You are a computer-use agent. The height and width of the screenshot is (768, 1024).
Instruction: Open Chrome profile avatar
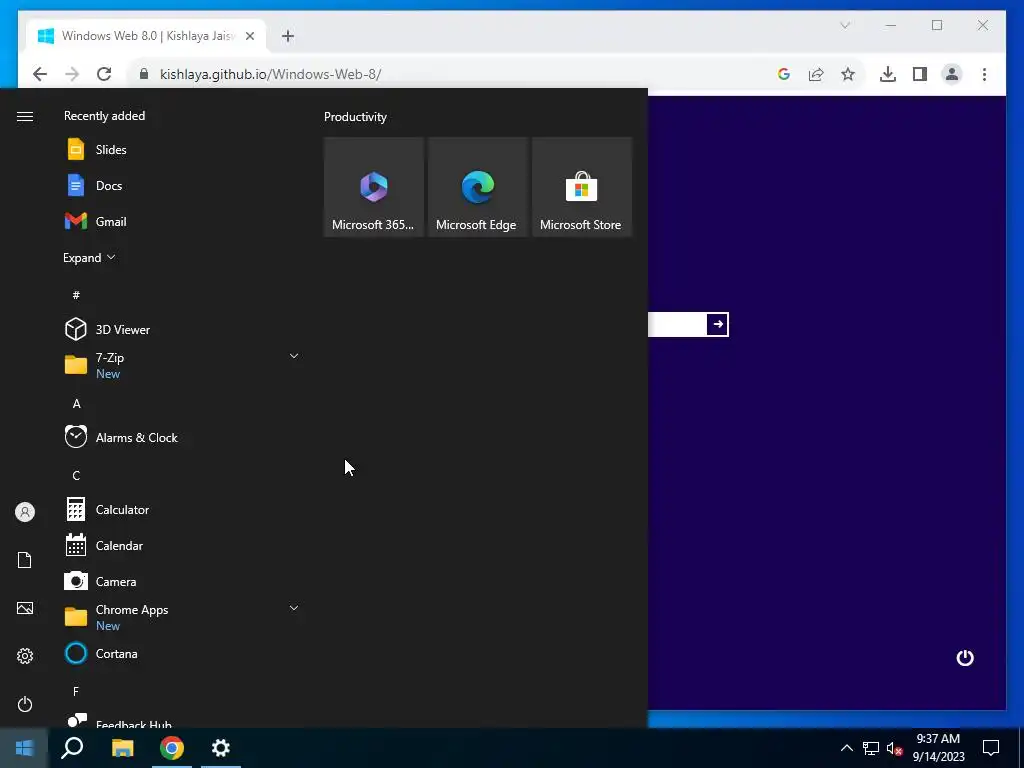pos(952,74)
